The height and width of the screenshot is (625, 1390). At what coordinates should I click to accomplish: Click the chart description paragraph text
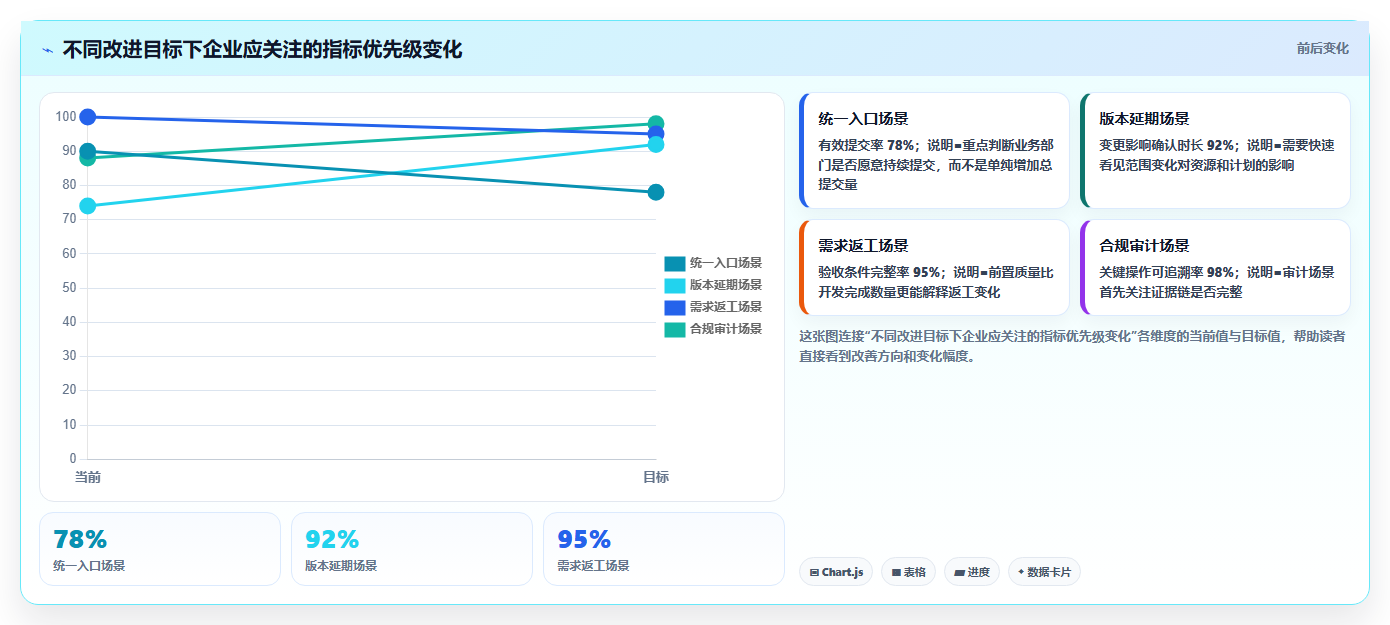pyautogui.click(x=1073, y=346)
